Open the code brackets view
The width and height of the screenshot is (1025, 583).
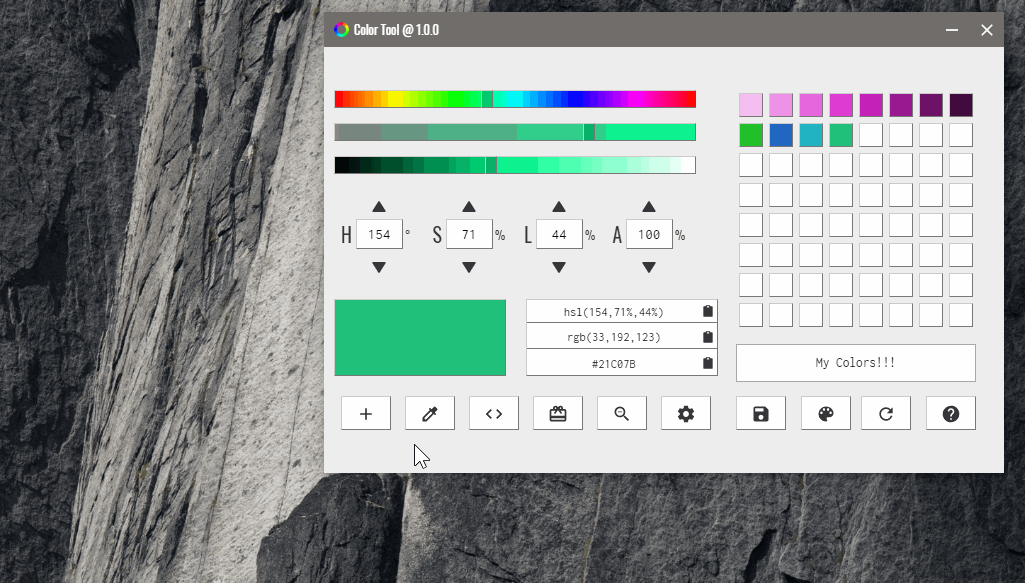[494, 413]
